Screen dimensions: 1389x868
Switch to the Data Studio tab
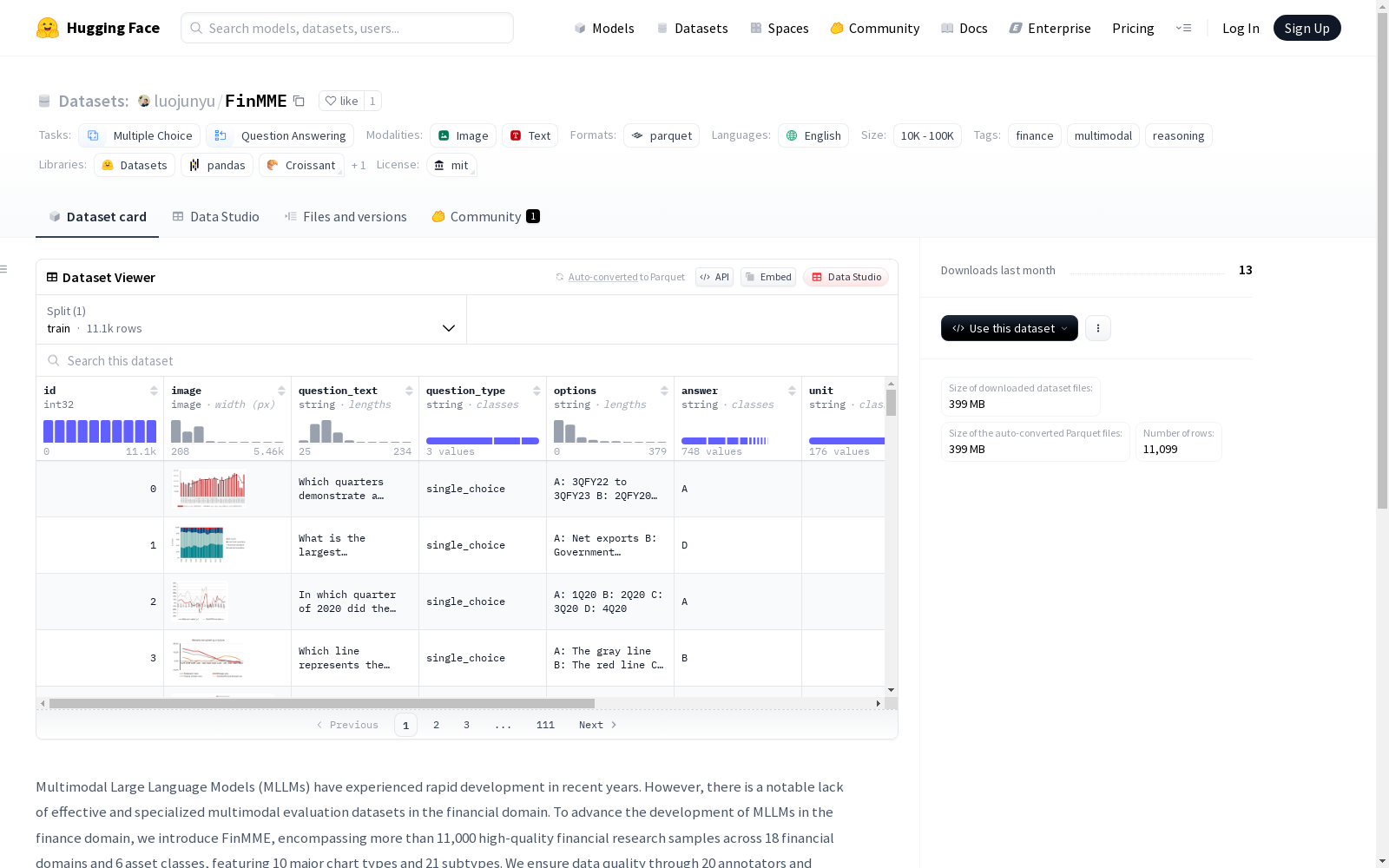pos(215,217)
